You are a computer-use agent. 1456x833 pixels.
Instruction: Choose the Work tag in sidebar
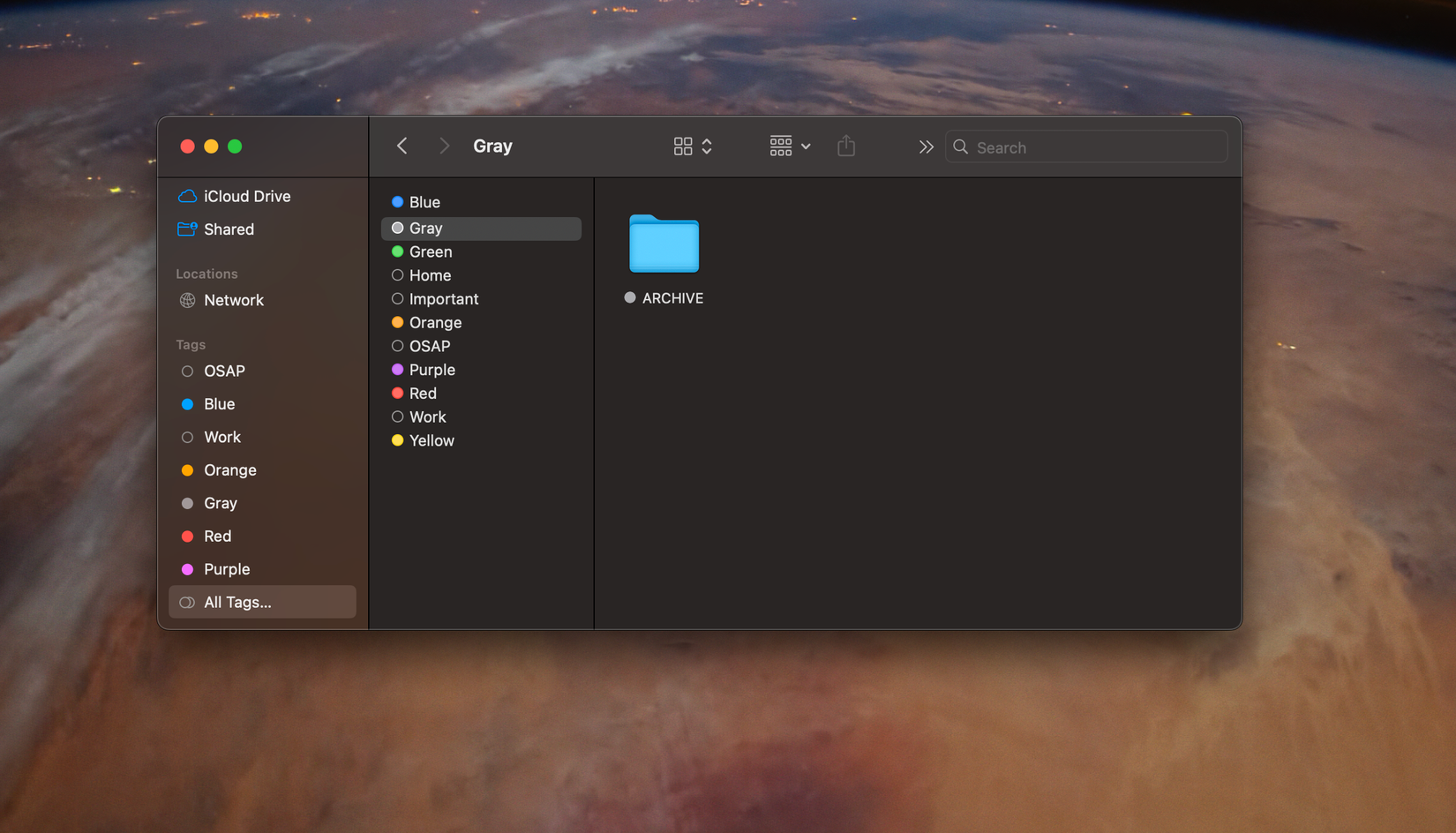click(x=262, y=438)
